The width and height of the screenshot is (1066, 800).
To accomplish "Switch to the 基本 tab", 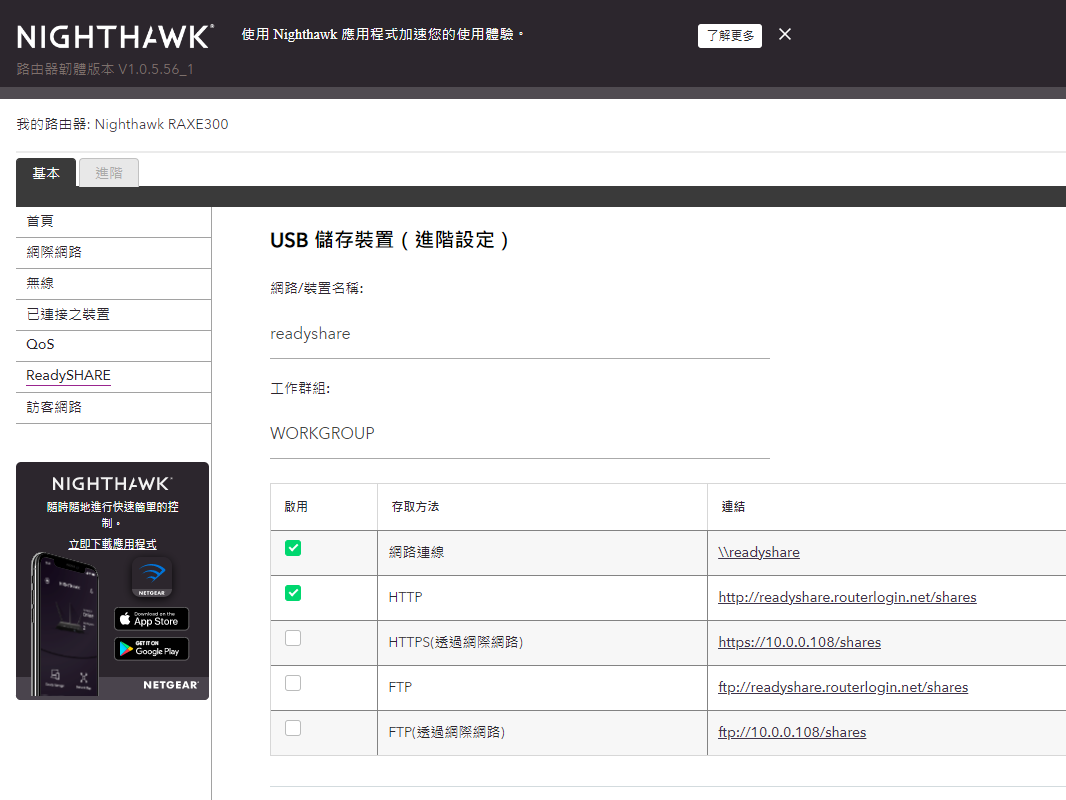I will tap(46, 173).
